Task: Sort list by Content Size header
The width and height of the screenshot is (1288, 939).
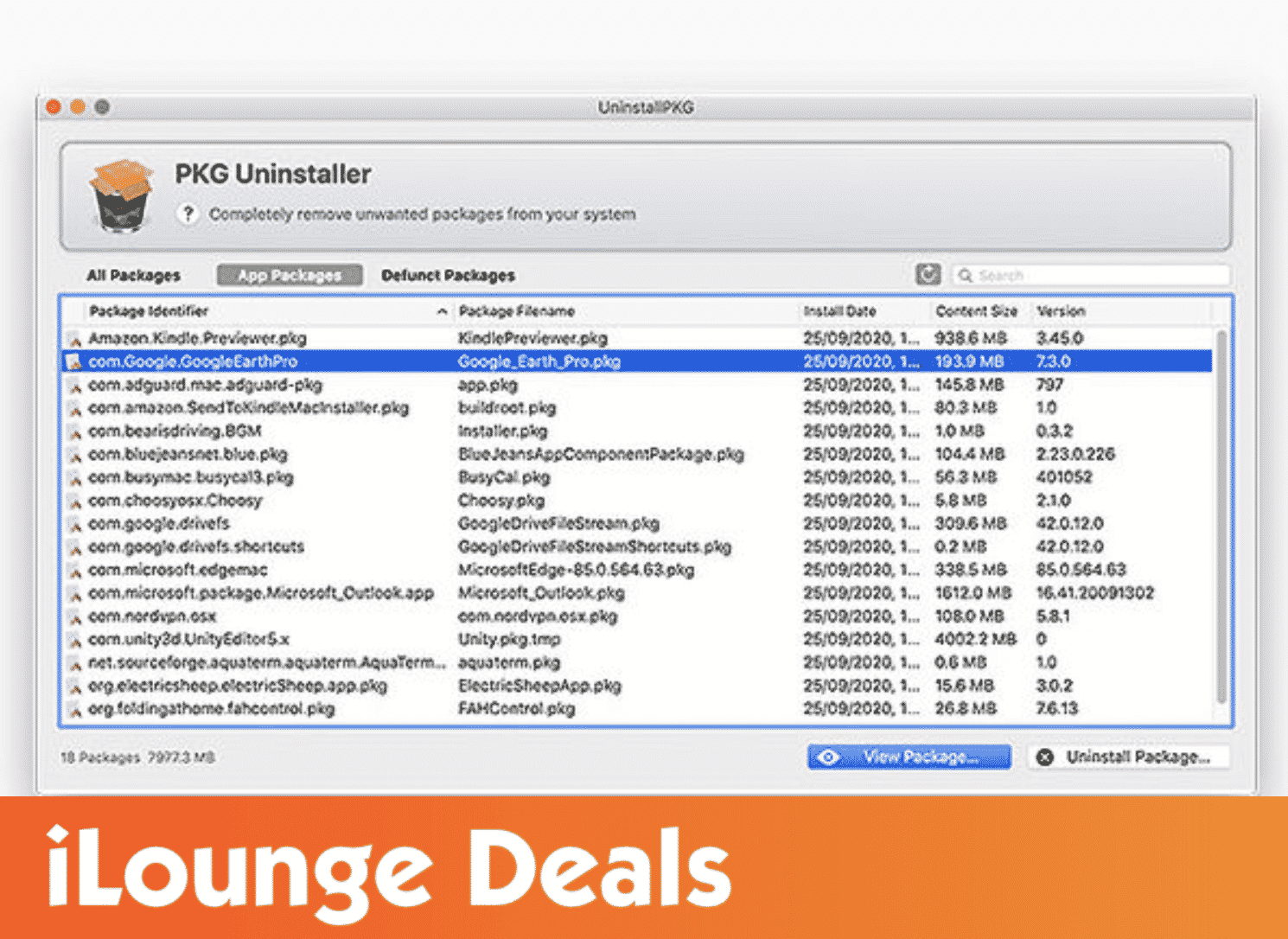Action: [x=976, y=311]
